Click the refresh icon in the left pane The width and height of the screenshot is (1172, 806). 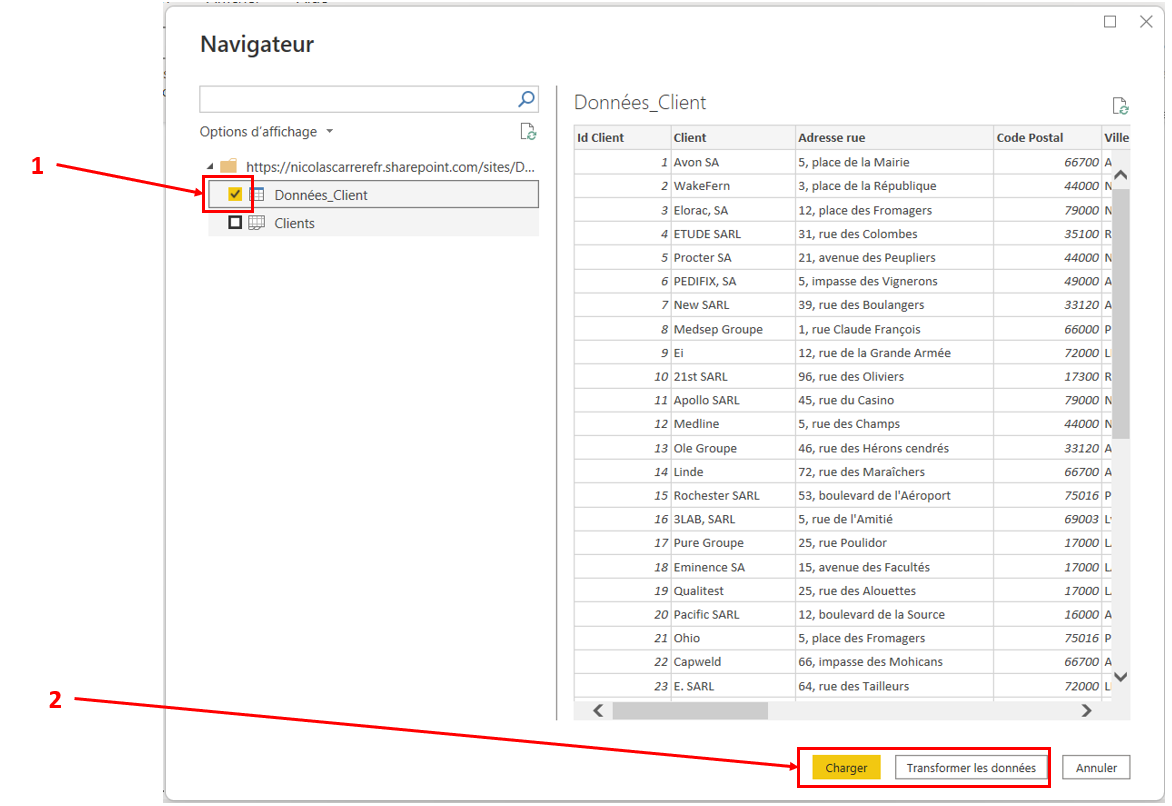coord(528,131)
